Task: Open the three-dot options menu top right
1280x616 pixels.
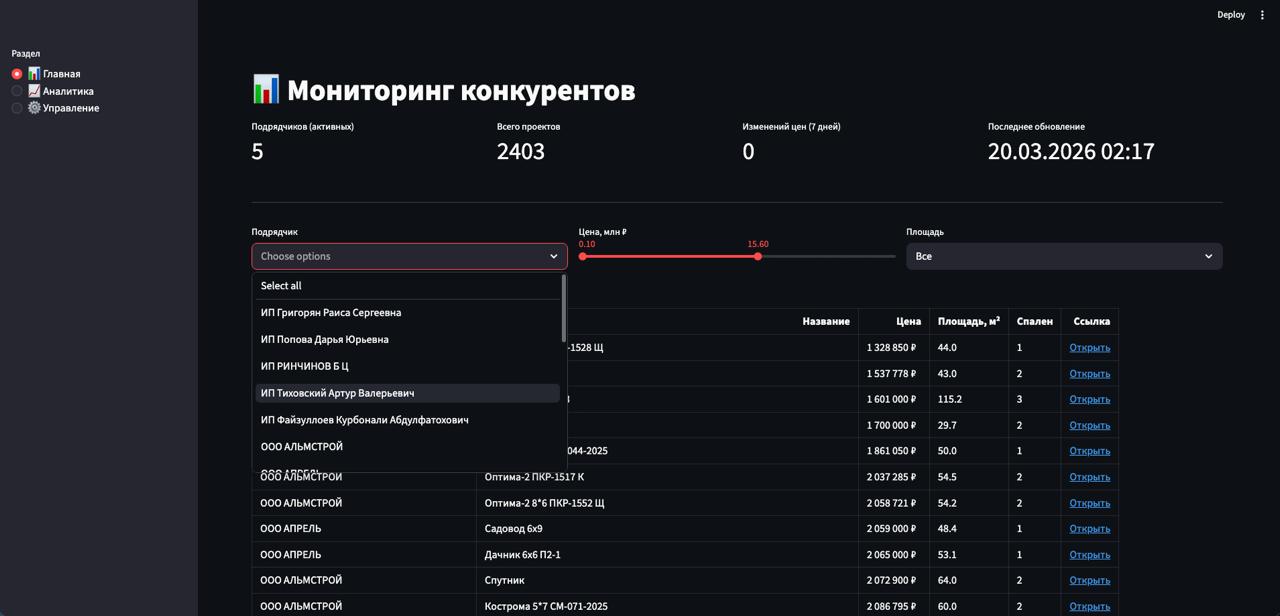Action: (1261, 14)
